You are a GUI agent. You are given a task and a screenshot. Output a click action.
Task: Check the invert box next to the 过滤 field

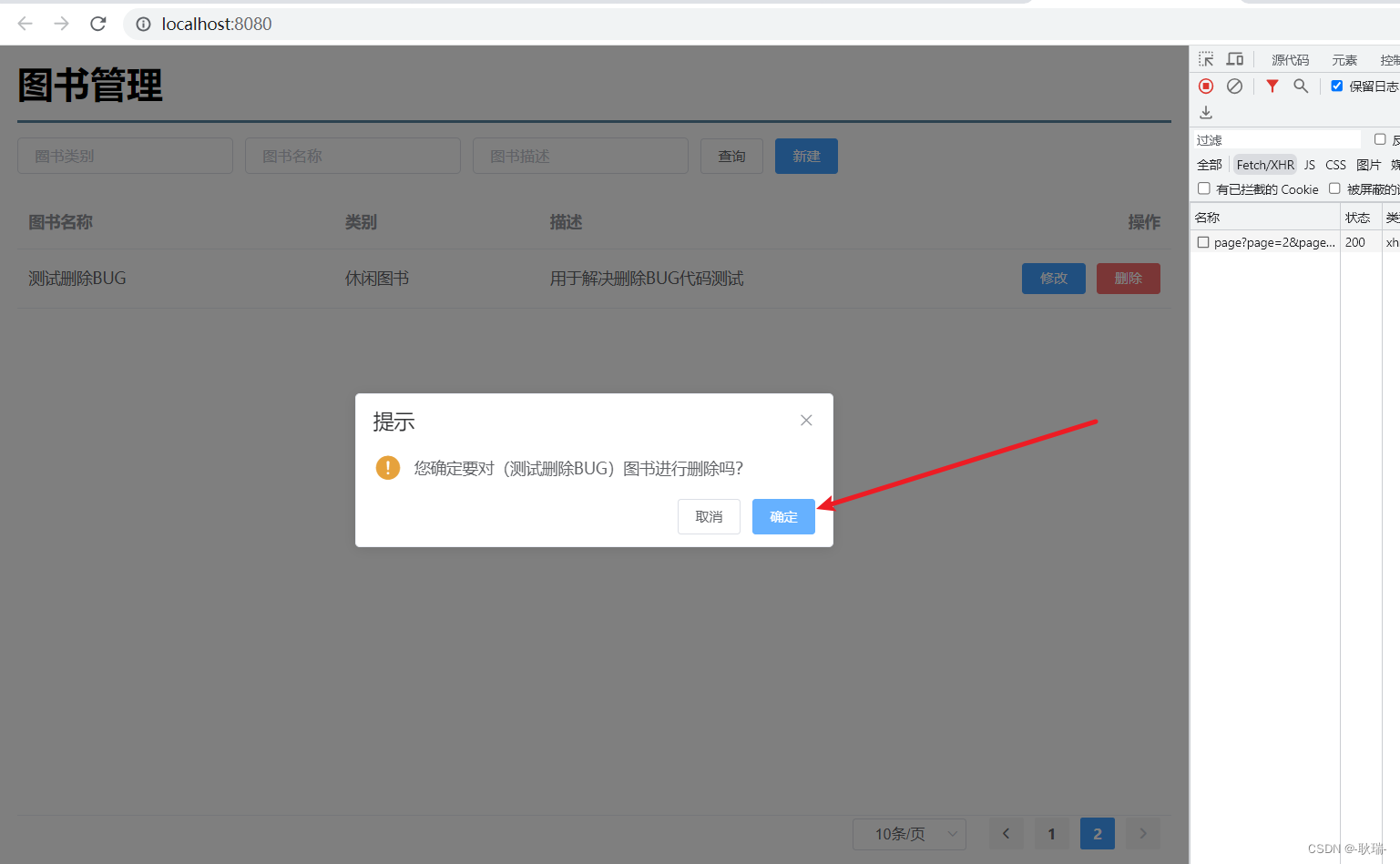coord(1380,139)
